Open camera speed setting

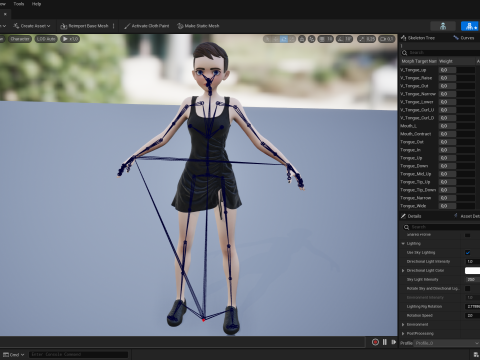pos(386,39)
